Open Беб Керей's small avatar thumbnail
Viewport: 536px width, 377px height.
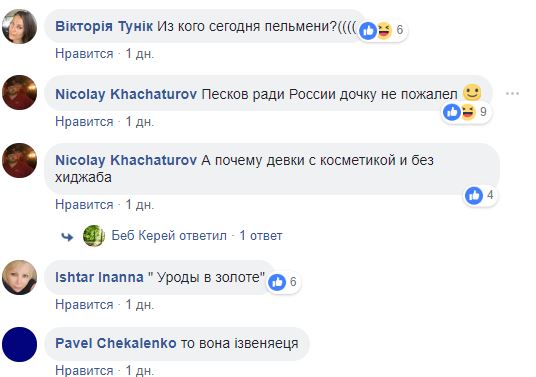94,236
